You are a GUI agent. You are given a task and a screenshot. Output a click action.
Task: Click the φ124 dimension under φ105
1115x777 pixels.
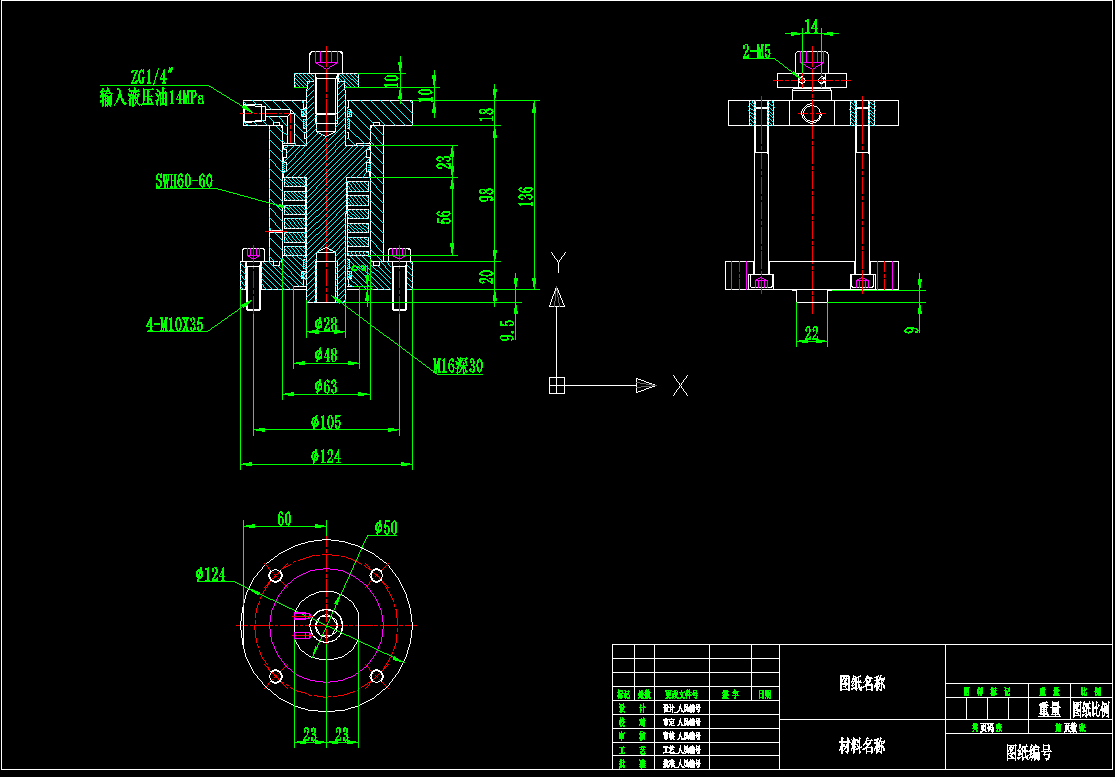[326, 456]
